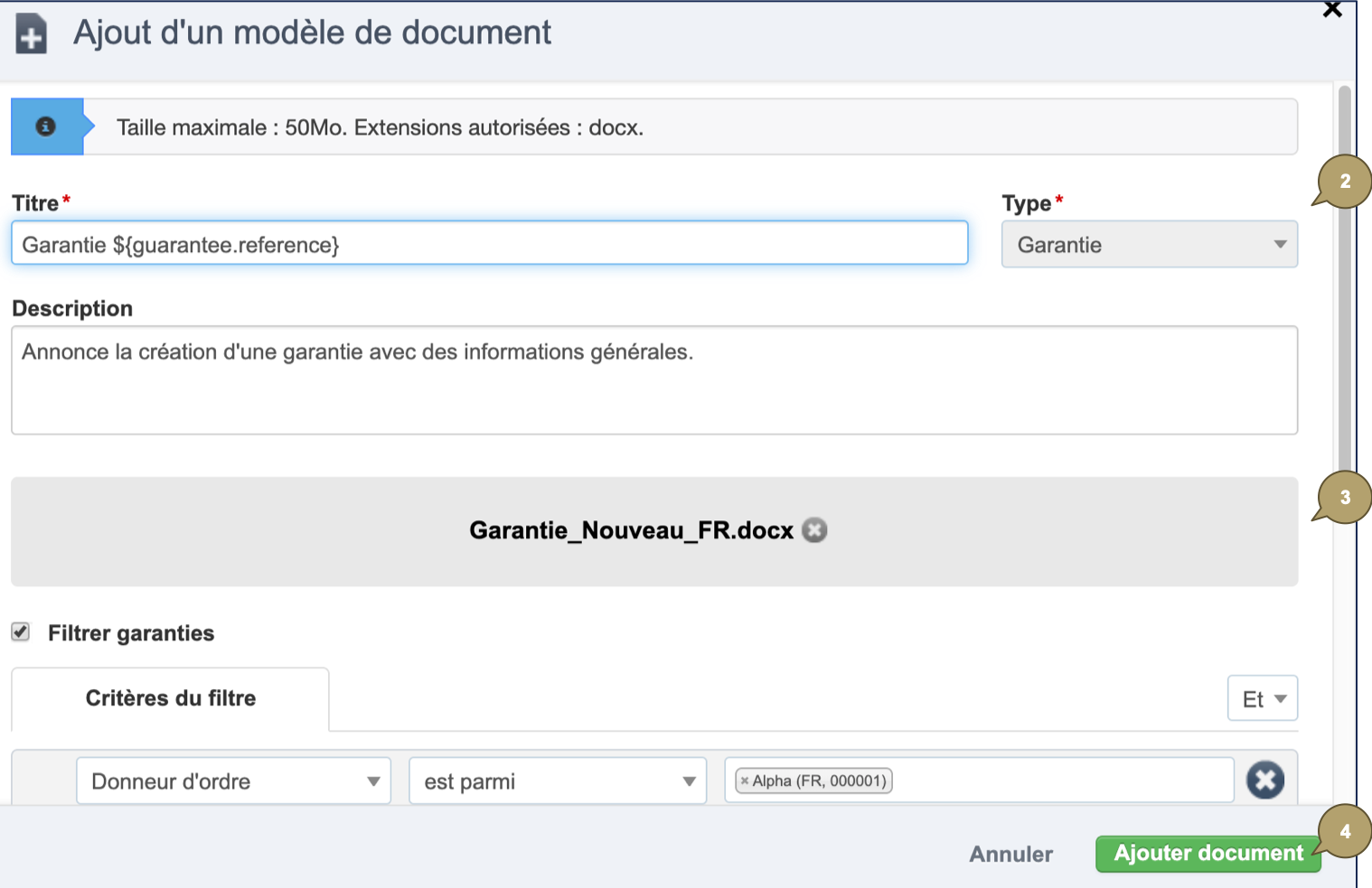Open the Type dropdown showing Garantie
Screen dimensions: 1372x888
click(1149, 244)
